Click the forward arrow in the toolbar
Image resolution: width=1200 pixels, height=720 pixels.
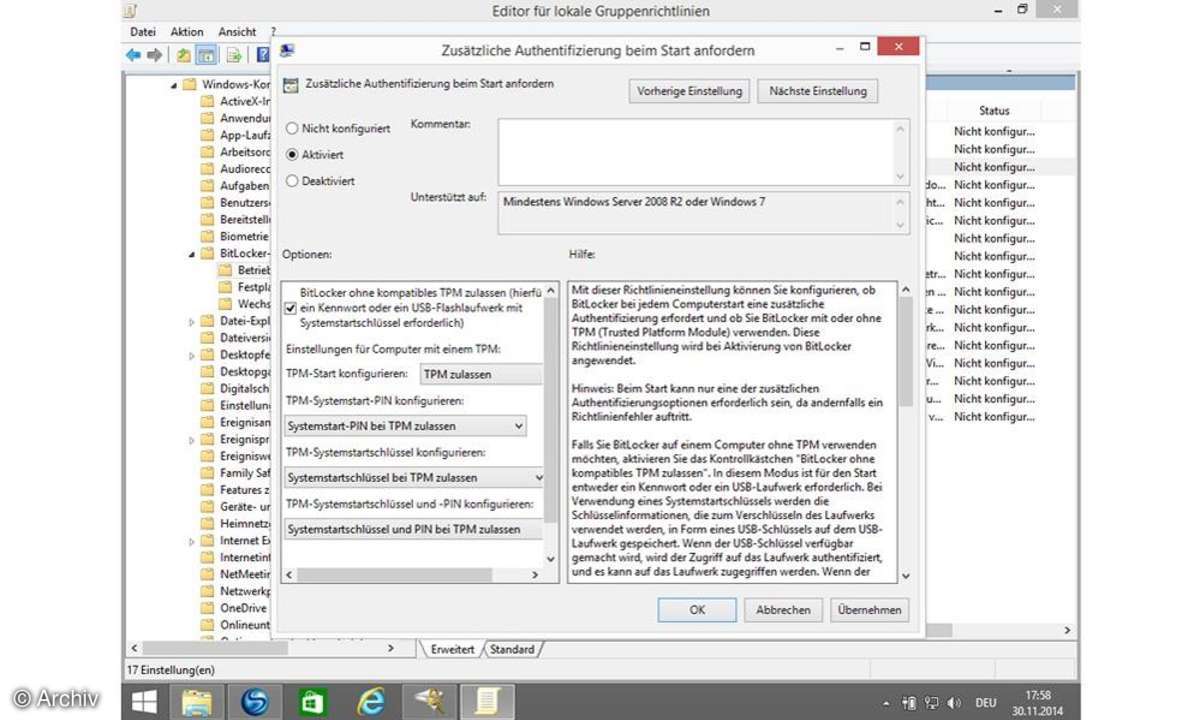(x=154, y=55)
